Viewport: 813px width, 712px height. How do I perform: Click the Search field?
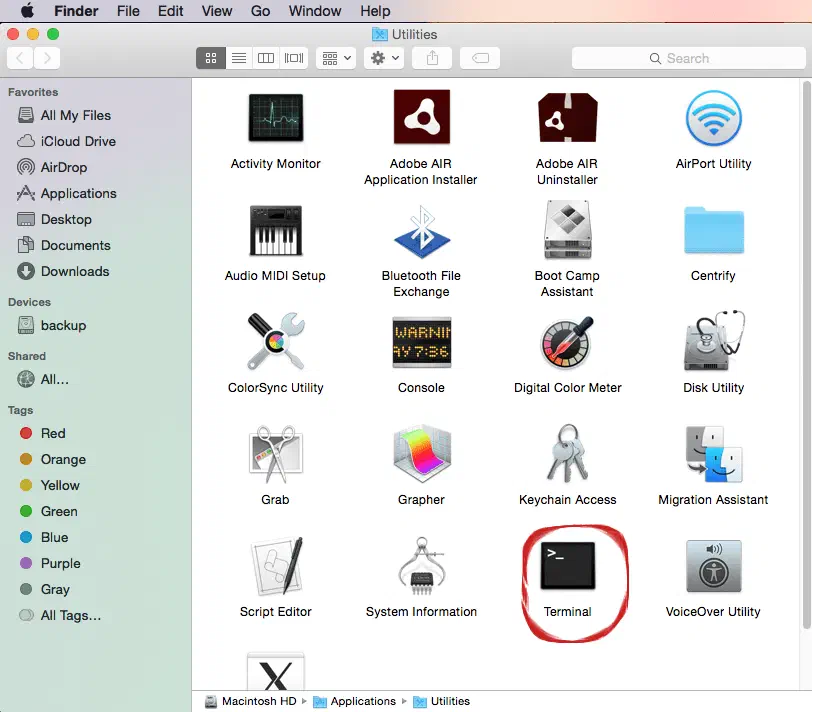tap(689, 58)
